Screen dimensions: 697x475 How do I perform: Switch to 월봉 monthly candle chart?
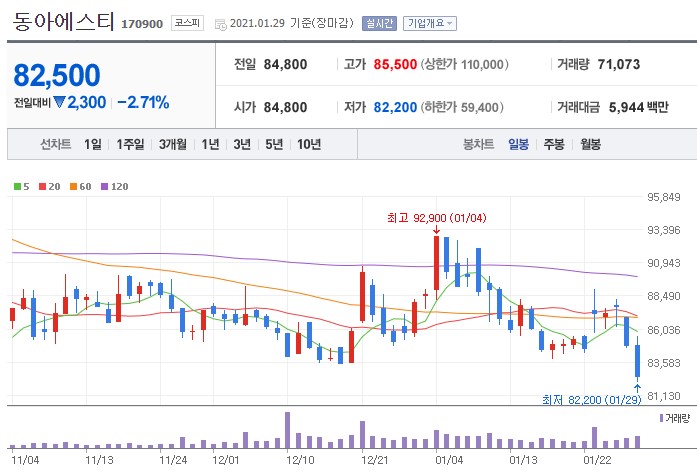tap(590, 144)
